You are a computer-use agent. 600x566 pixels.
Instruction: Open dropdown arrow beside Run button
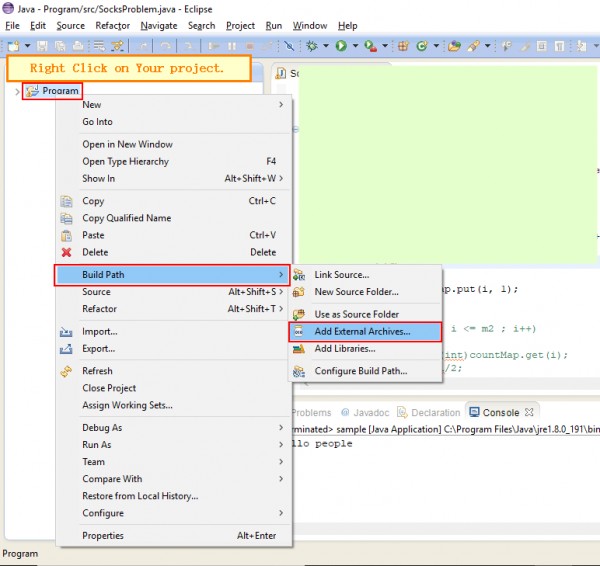(x=354, y=46)
